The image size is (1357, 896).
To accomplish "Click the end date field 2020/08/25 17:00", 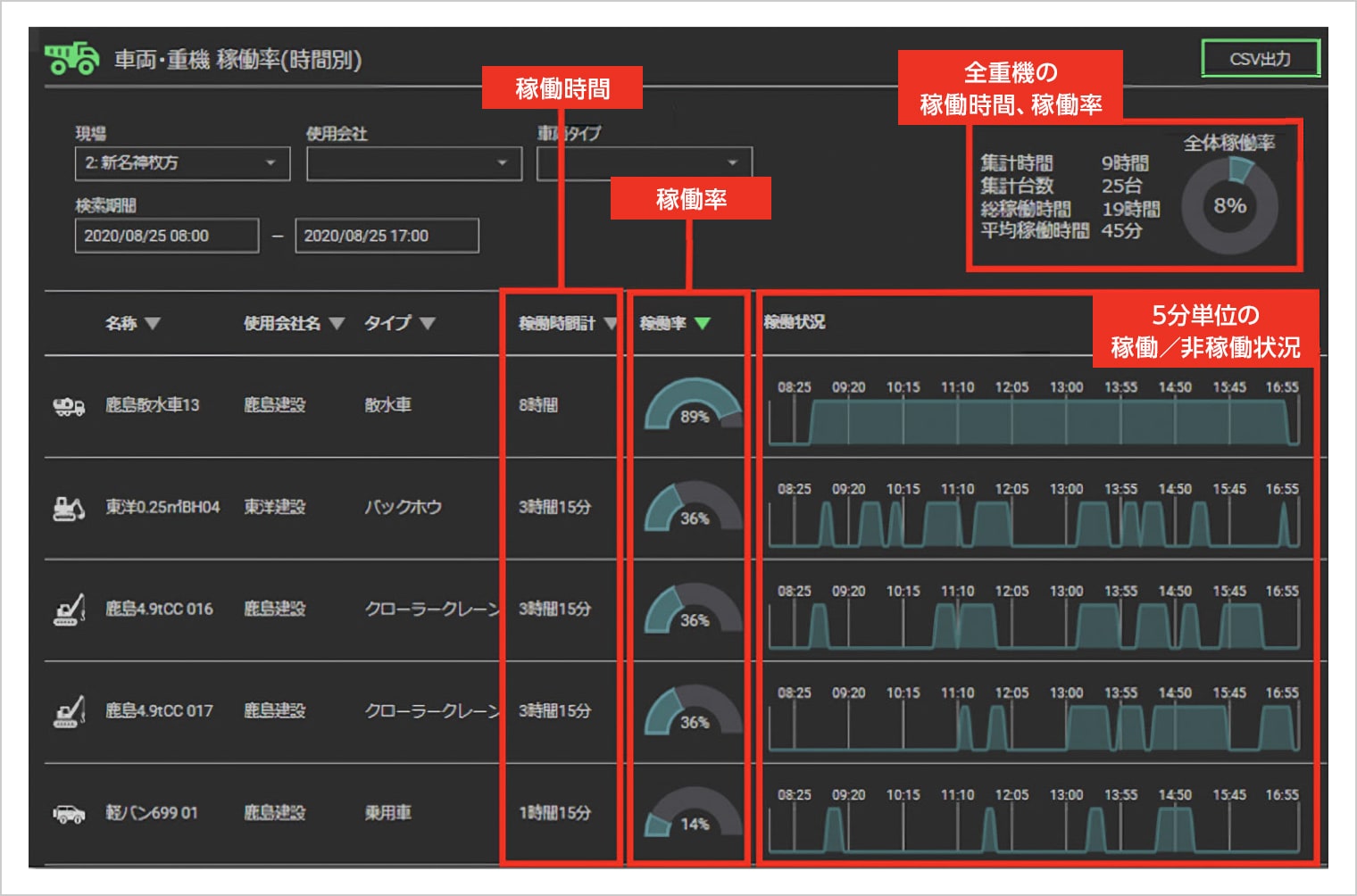I will coord(387,236).
